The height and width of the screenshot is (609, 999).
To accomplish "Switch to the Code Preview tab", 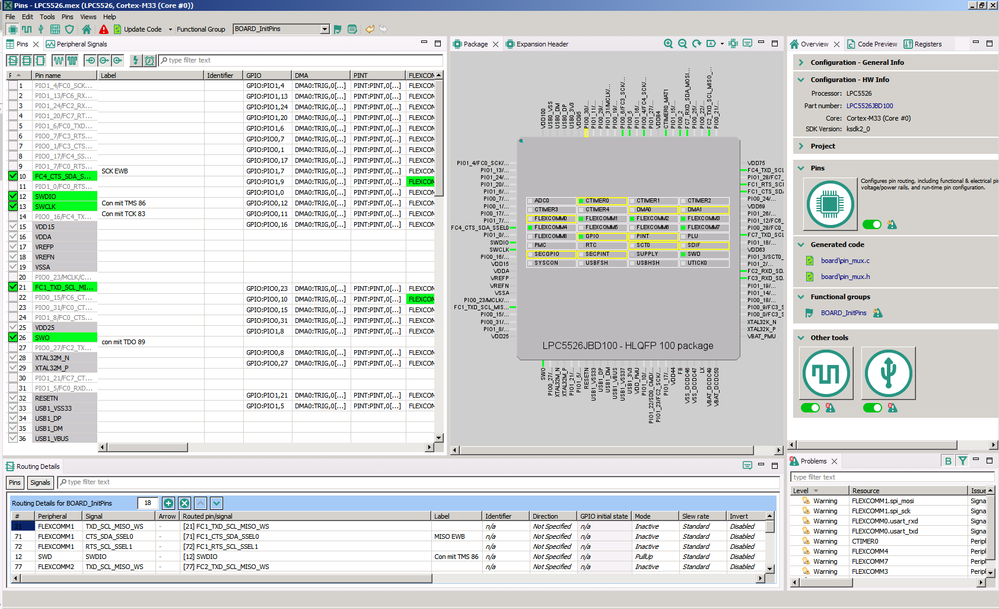I will [x=871, y=44].
